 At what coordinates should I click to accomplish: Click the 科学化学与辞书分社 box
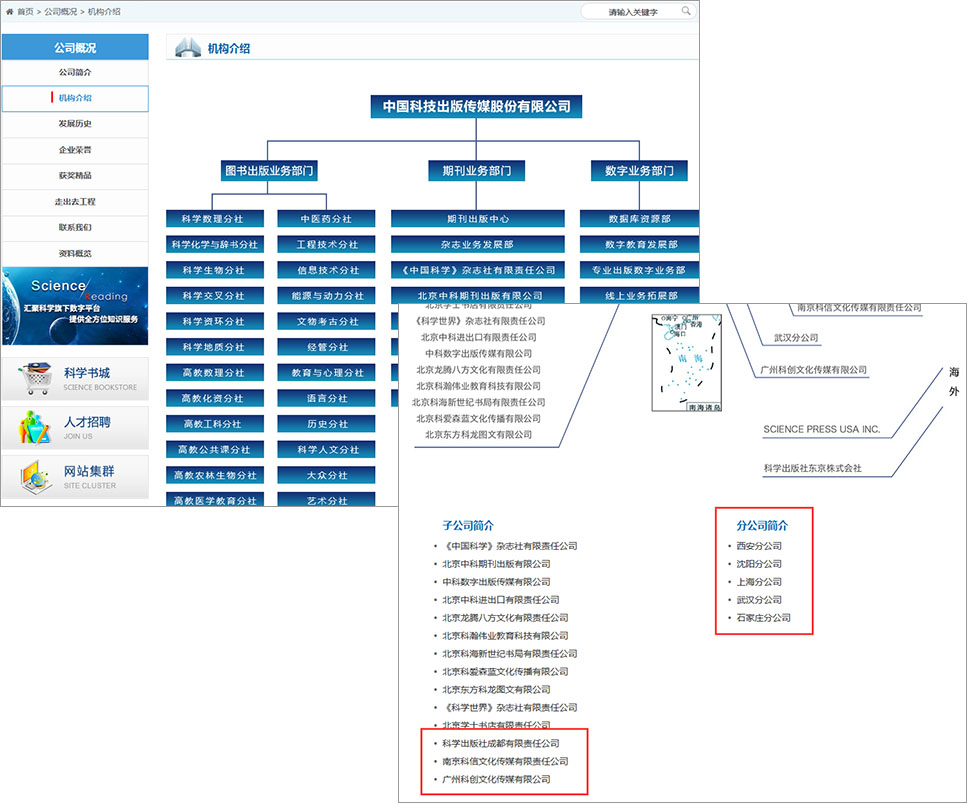tap(215, 245)
